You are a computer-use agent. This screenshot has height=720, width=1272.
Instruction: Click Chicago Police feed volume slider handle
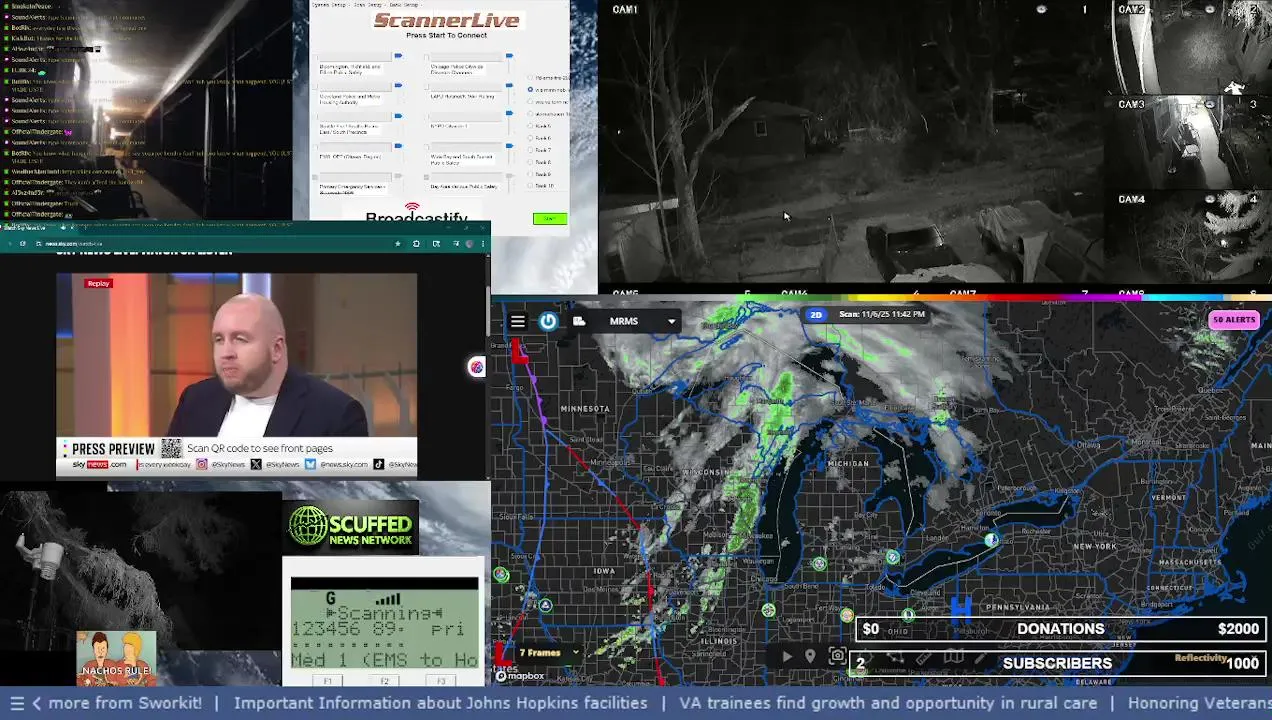(x=509, y=56)
